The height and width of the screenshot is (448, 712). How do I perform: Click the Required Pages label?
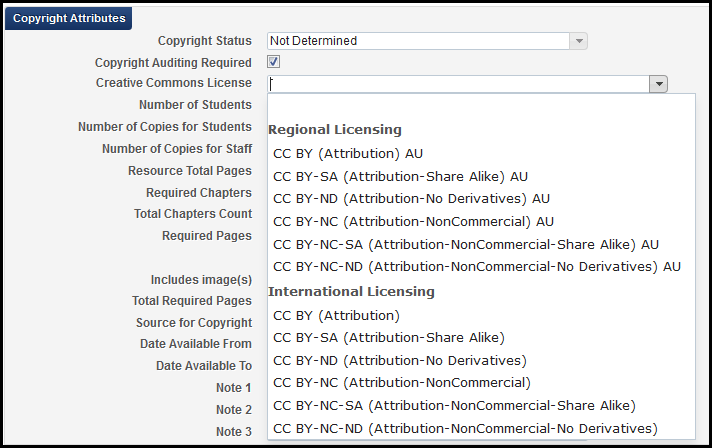coord(207,236)
